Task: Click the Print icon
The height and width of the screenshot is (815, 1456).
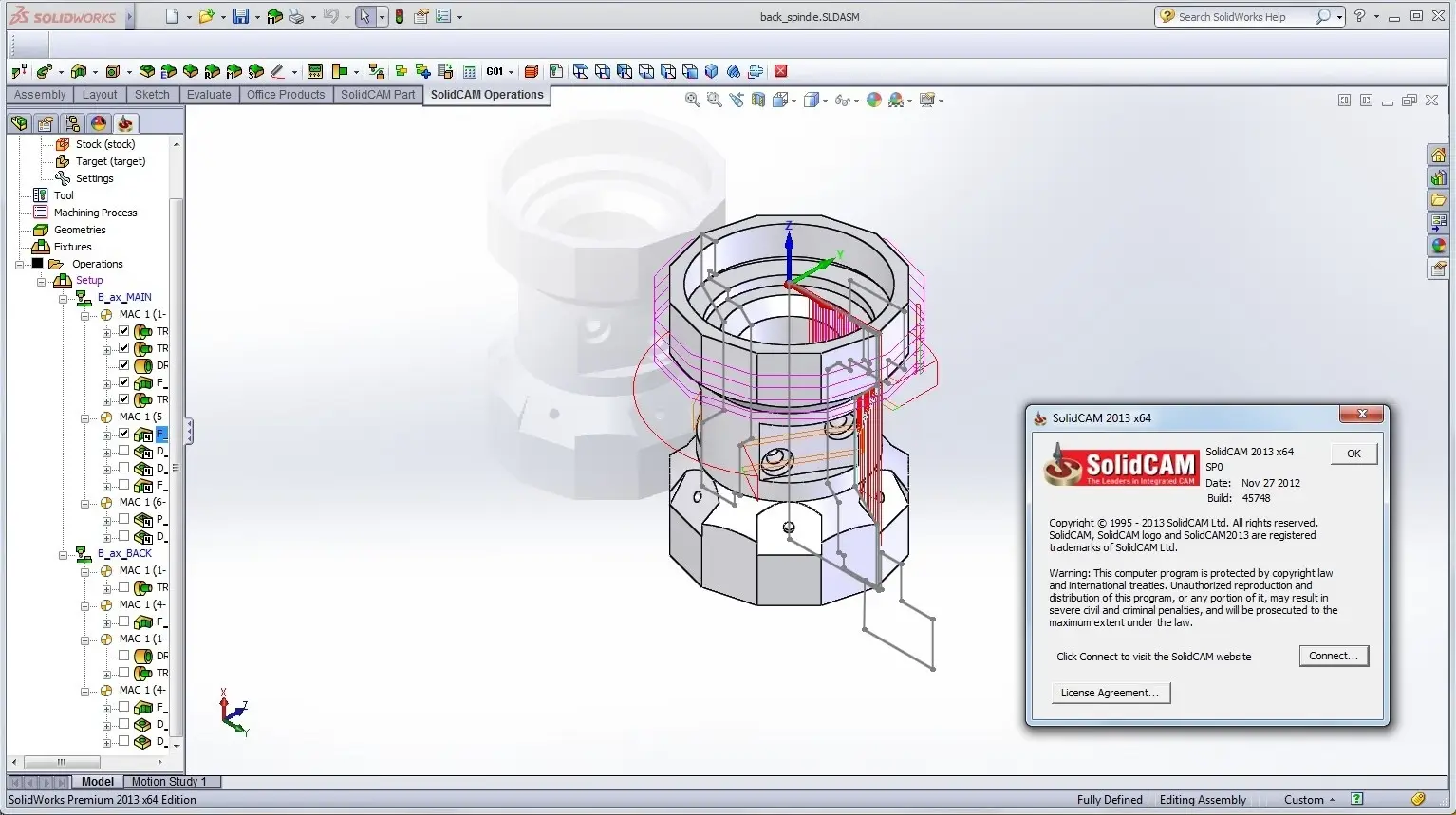Action: pos(296,16)
